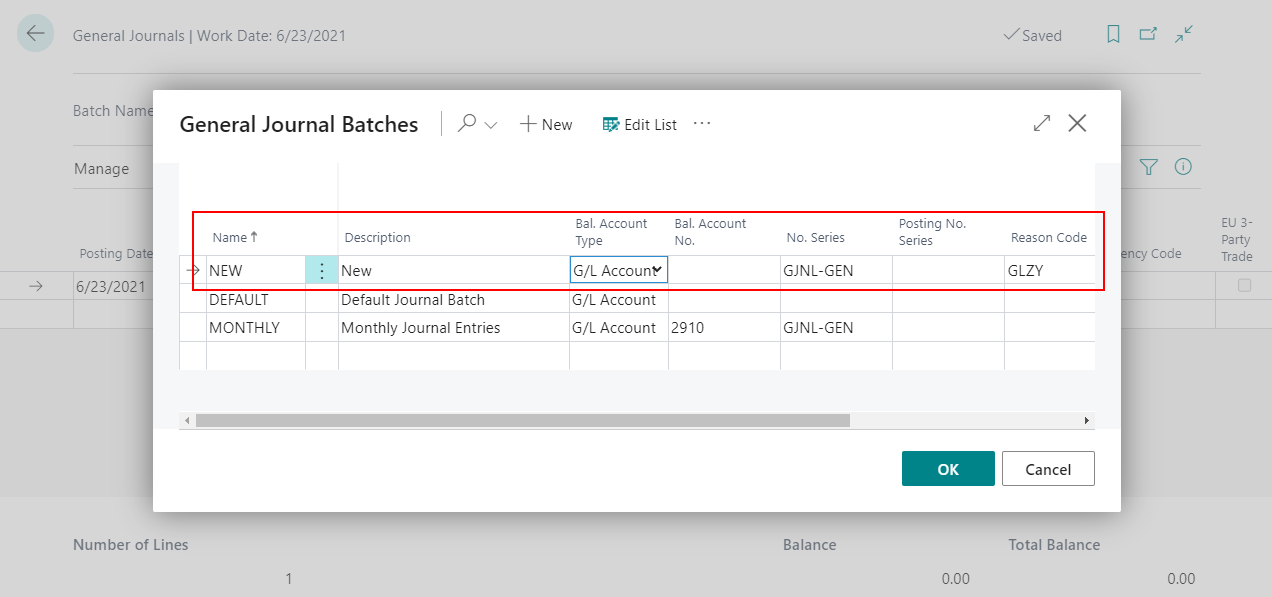Click the Manage menu

tap(100, 168)
